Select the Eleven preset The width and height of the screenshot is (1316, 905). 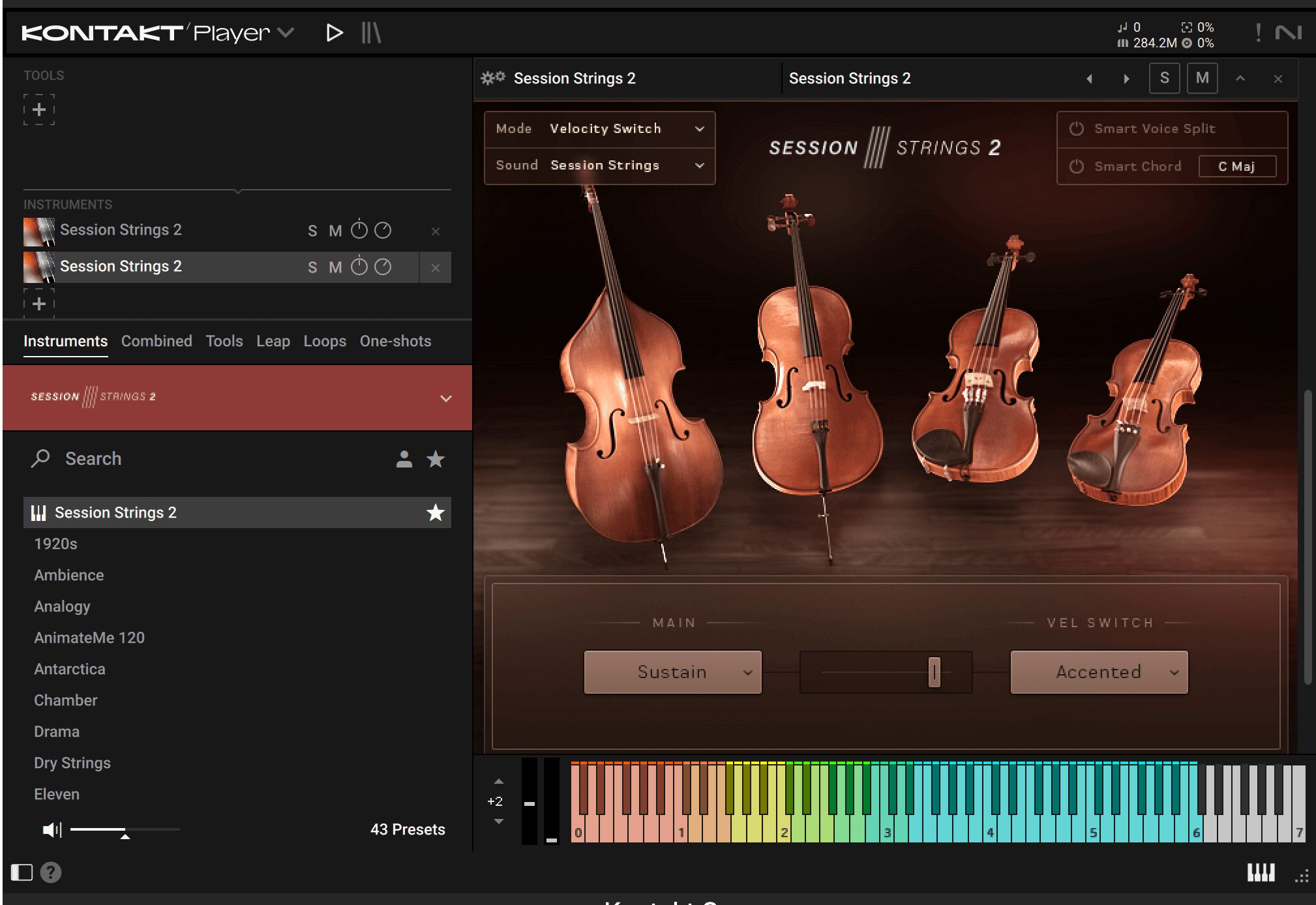[x=57, y=794]
